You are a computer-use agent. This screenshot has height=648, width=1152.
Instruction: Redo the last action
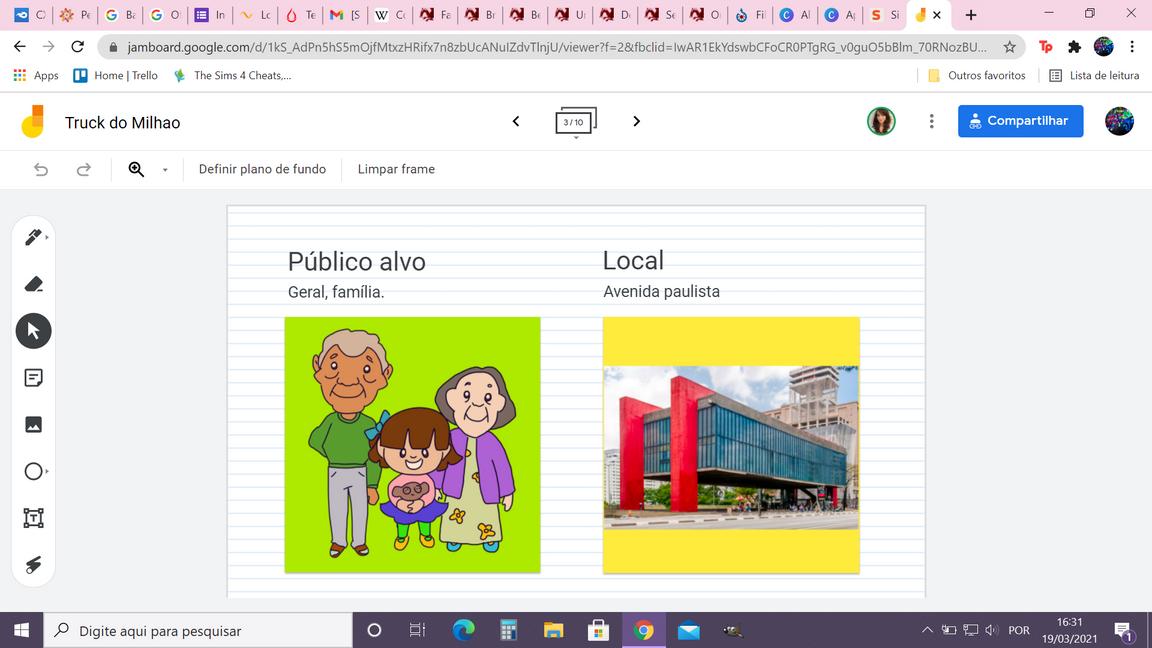pos(84,170)
